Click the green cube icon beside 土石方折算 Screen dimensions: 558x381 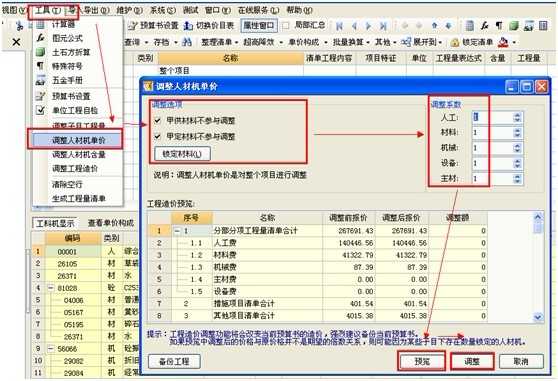(x=41, y=52)
